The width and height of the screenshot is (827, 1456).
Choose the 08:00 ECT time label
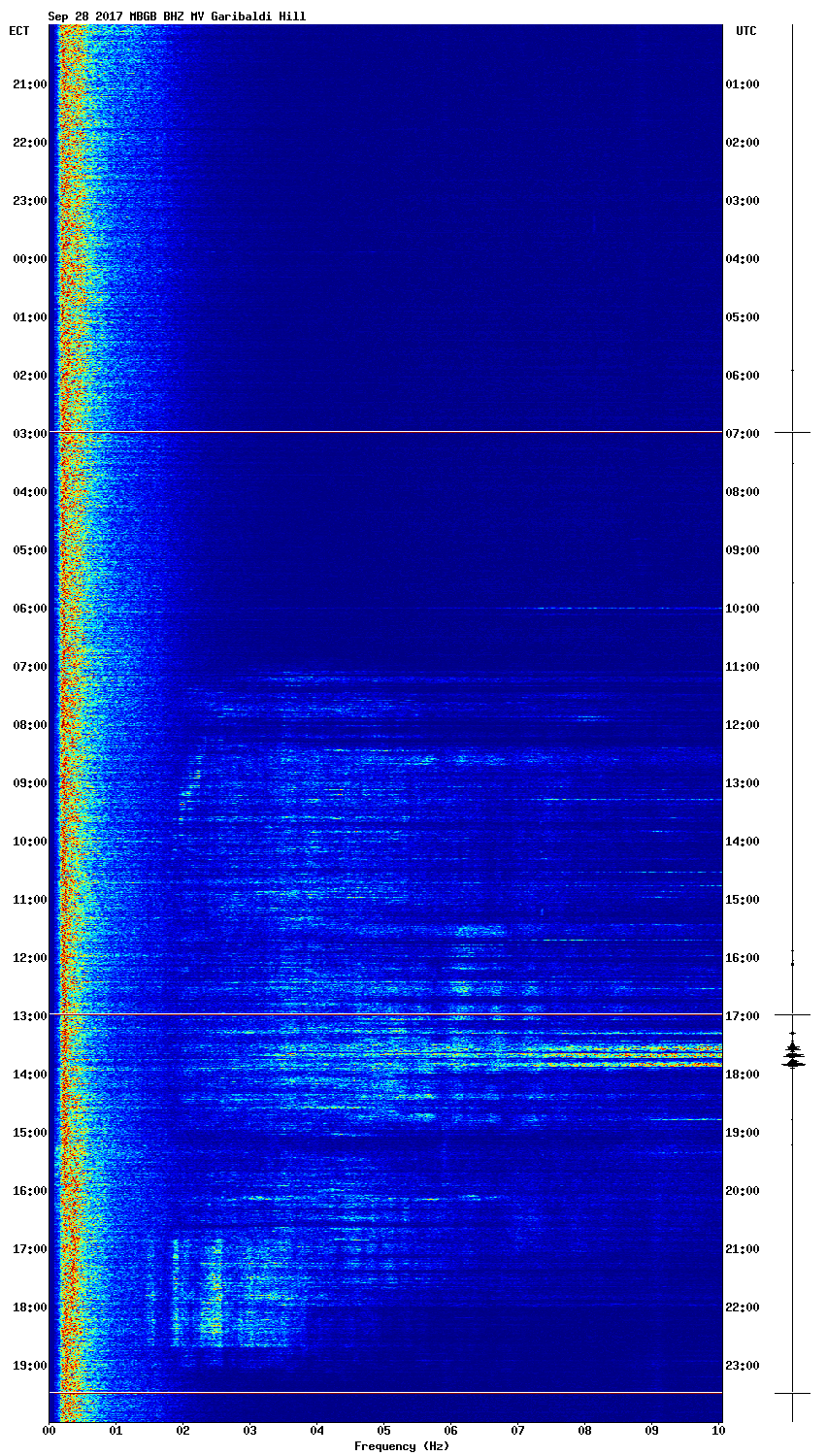pos(30,725)
